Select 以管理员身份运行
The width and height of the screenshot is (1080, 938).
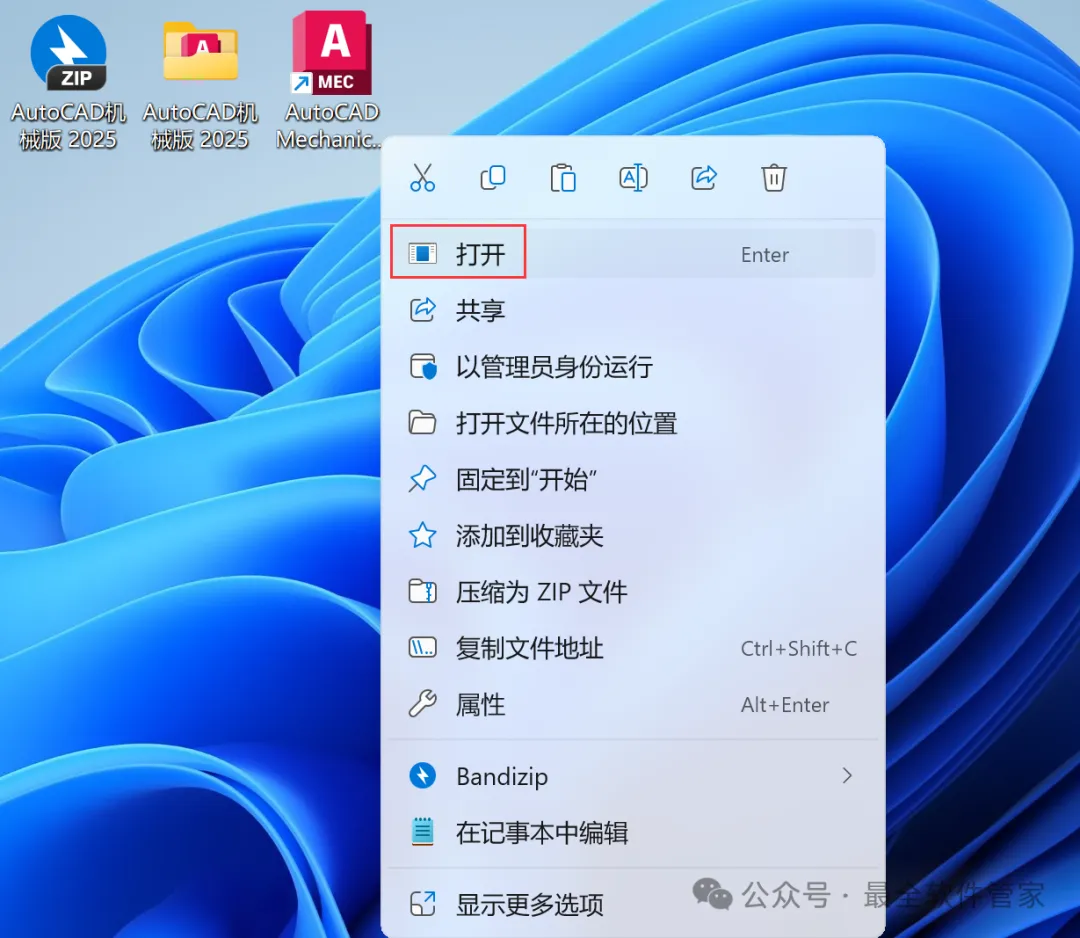(x=632, y=366)
